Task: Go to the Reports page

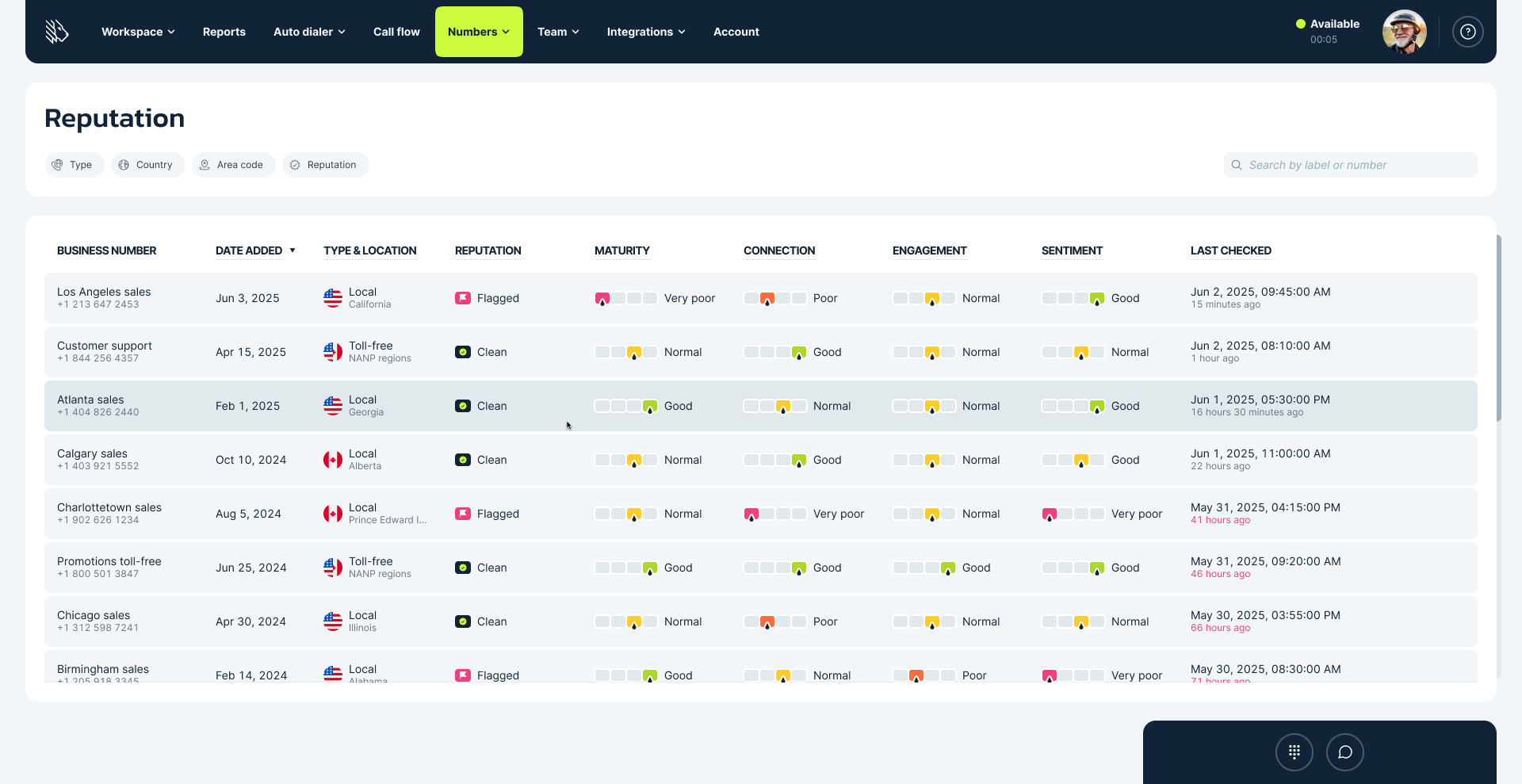Action: [x=224, y=32]
